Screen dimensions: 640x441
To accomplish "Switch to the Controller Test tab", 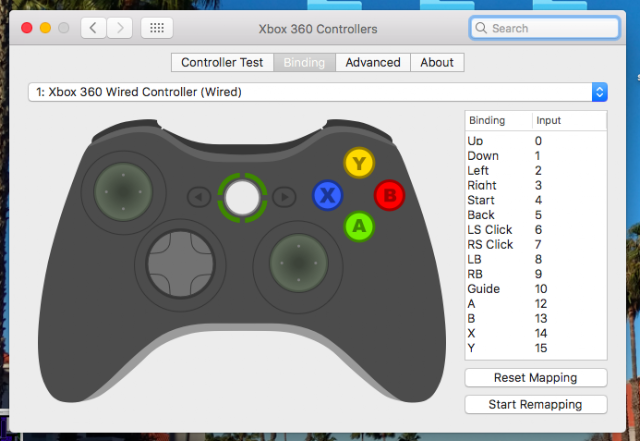I will pos(222,62).
